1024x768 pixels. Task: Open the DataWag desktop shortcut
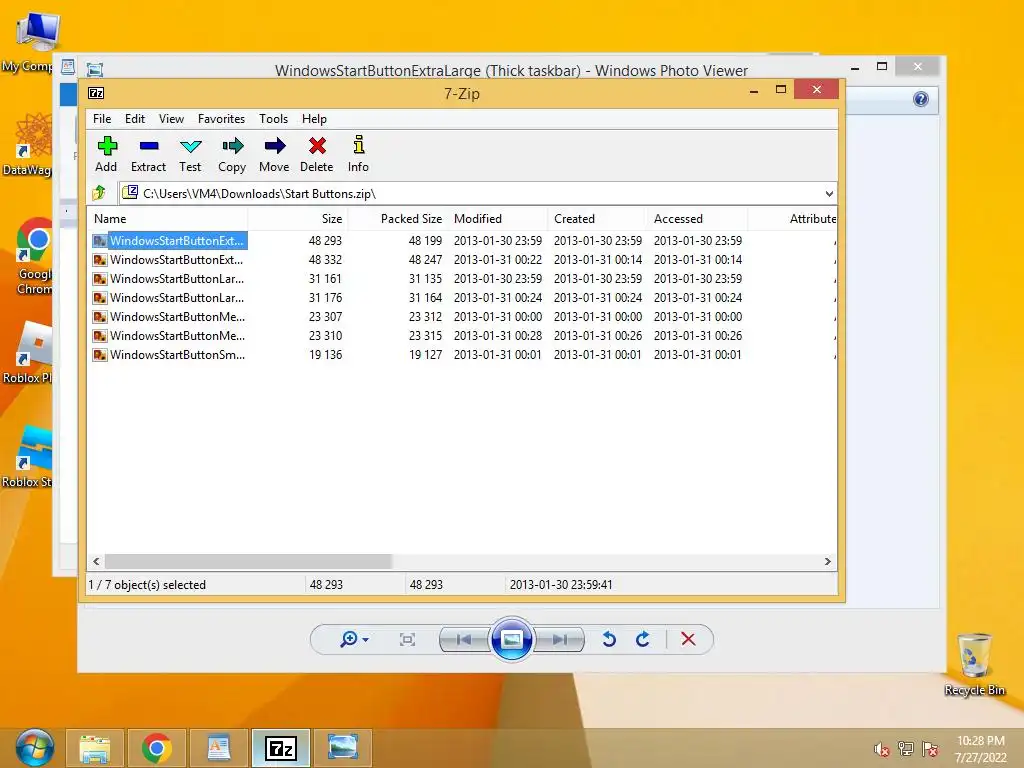coord(27,145)
